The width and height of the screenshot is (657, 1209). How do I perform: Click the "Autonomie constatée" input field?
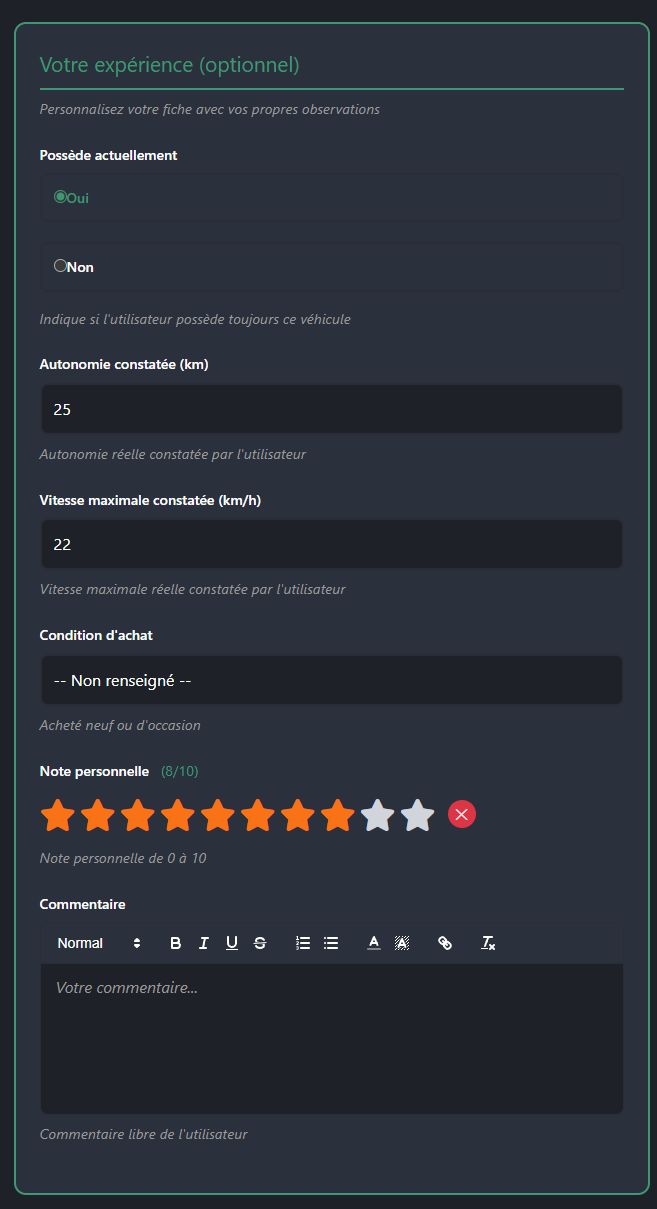pos(331,409)
